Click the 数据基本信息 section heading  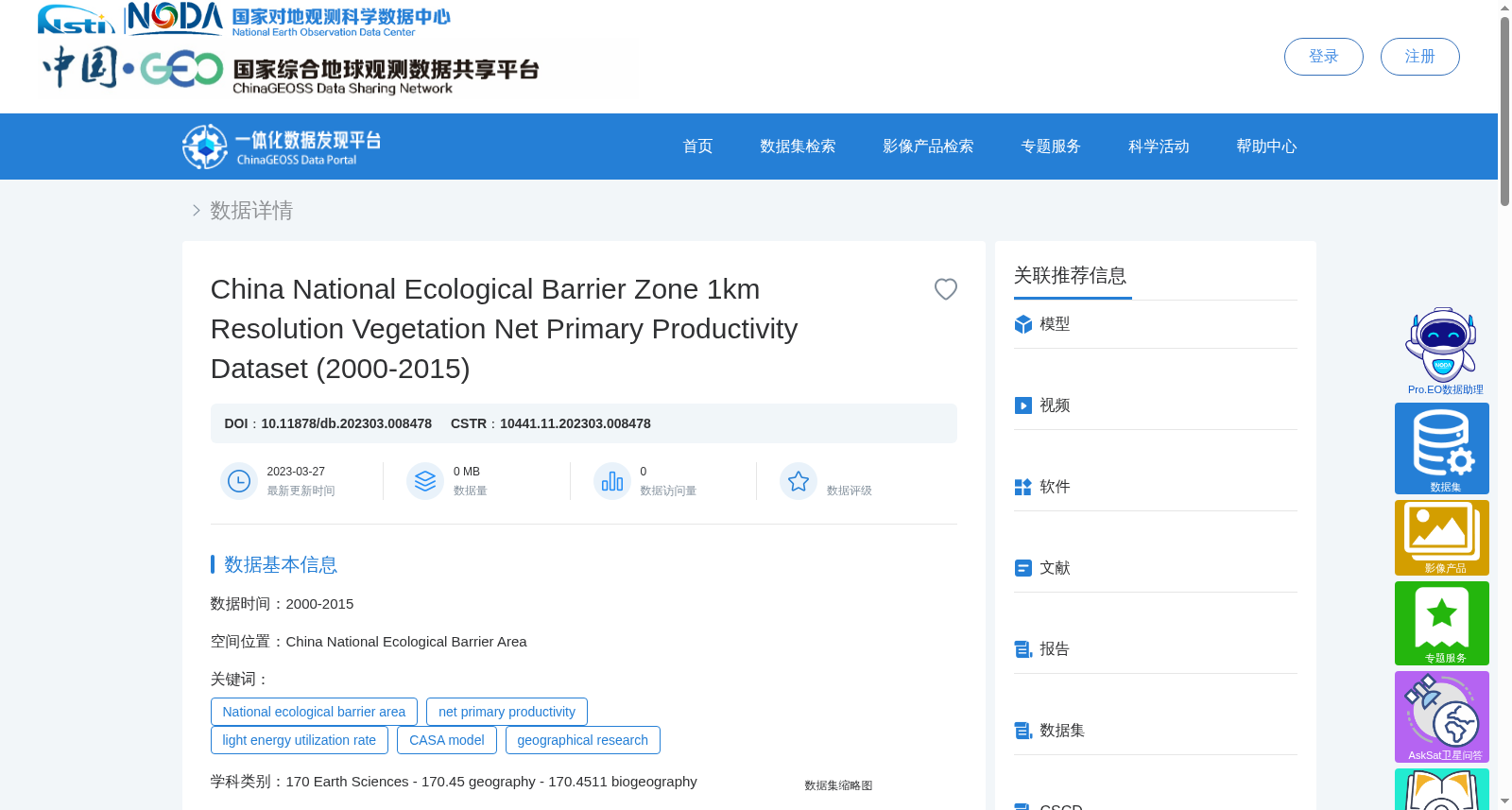coord(281,564)
